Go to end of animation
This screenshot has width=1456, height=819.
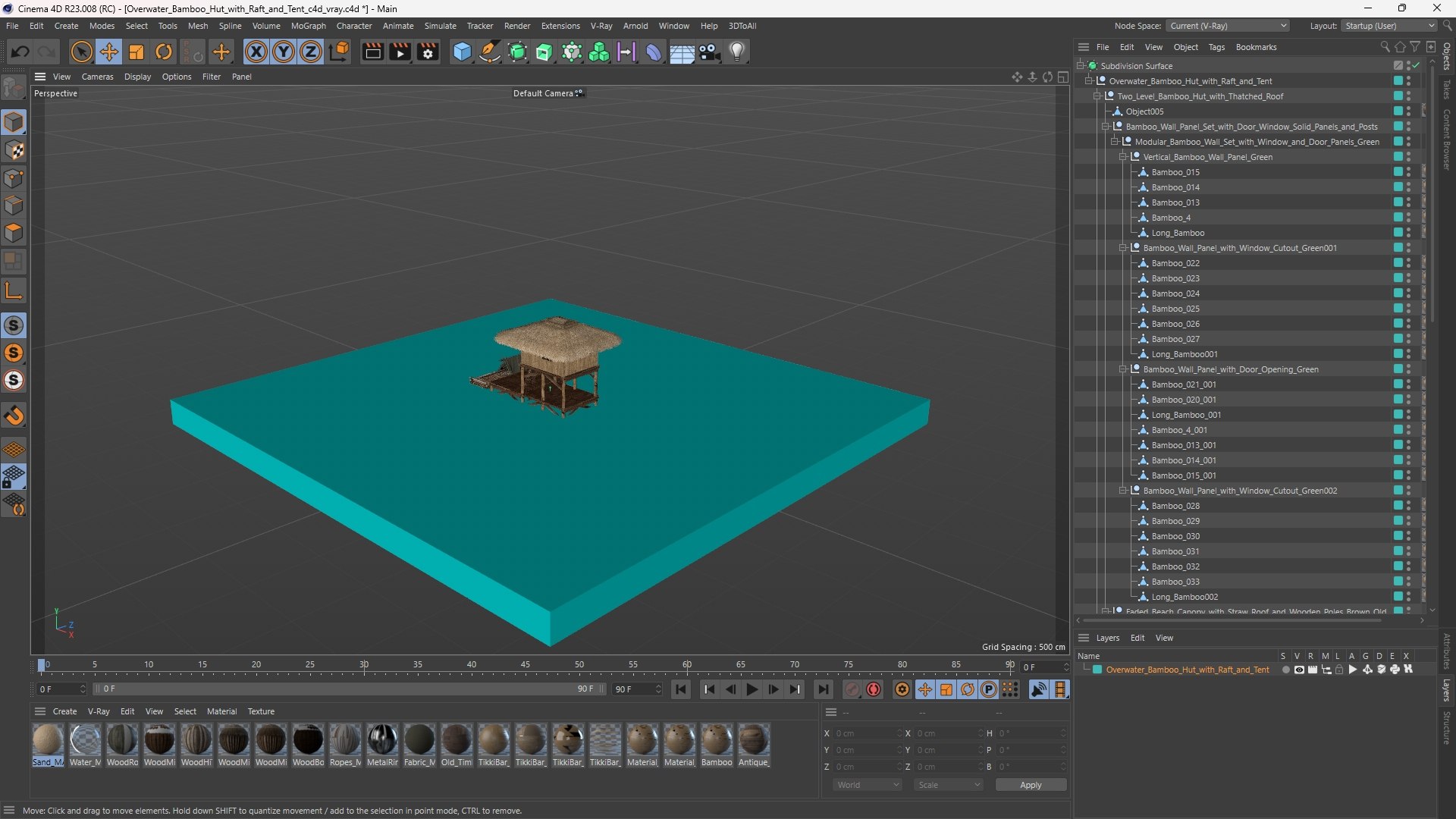click(823, 689)
